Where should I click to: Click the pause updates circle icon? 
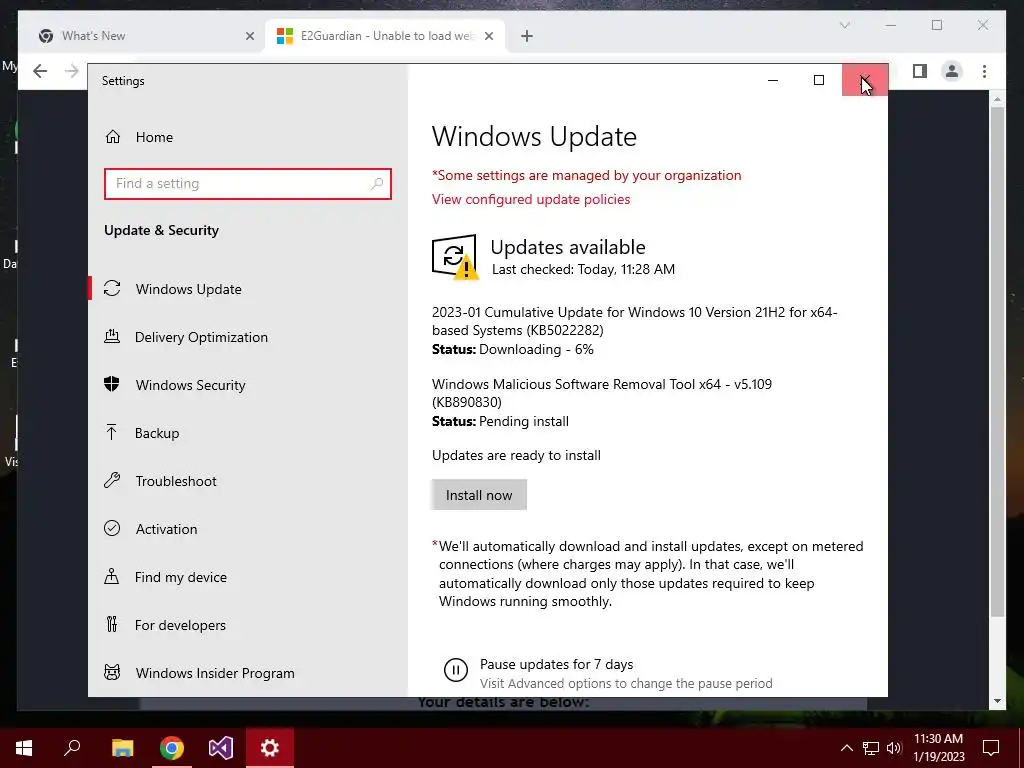tap(456, 670)
